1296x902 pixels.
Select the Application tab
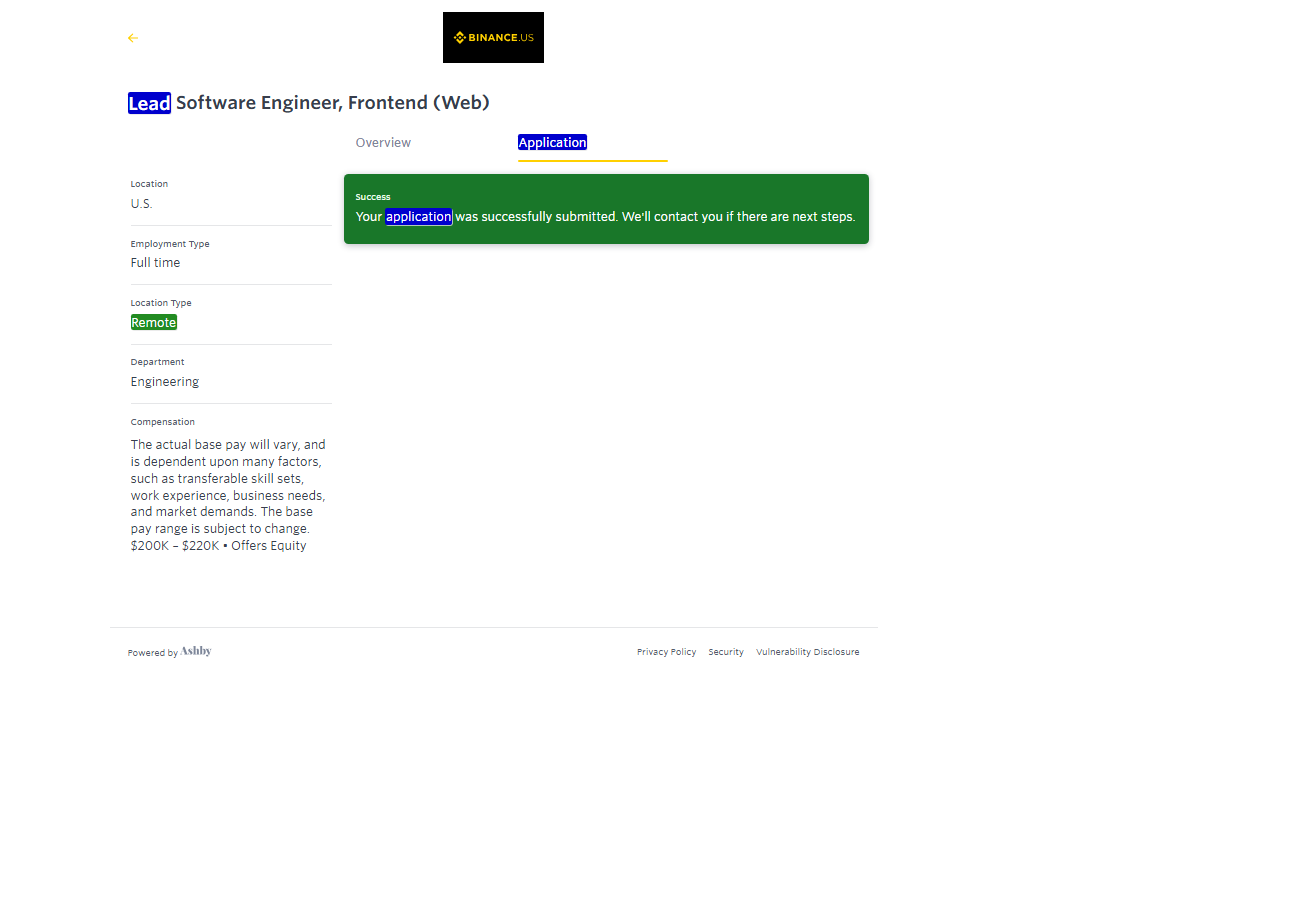click(x=552, y=143)
